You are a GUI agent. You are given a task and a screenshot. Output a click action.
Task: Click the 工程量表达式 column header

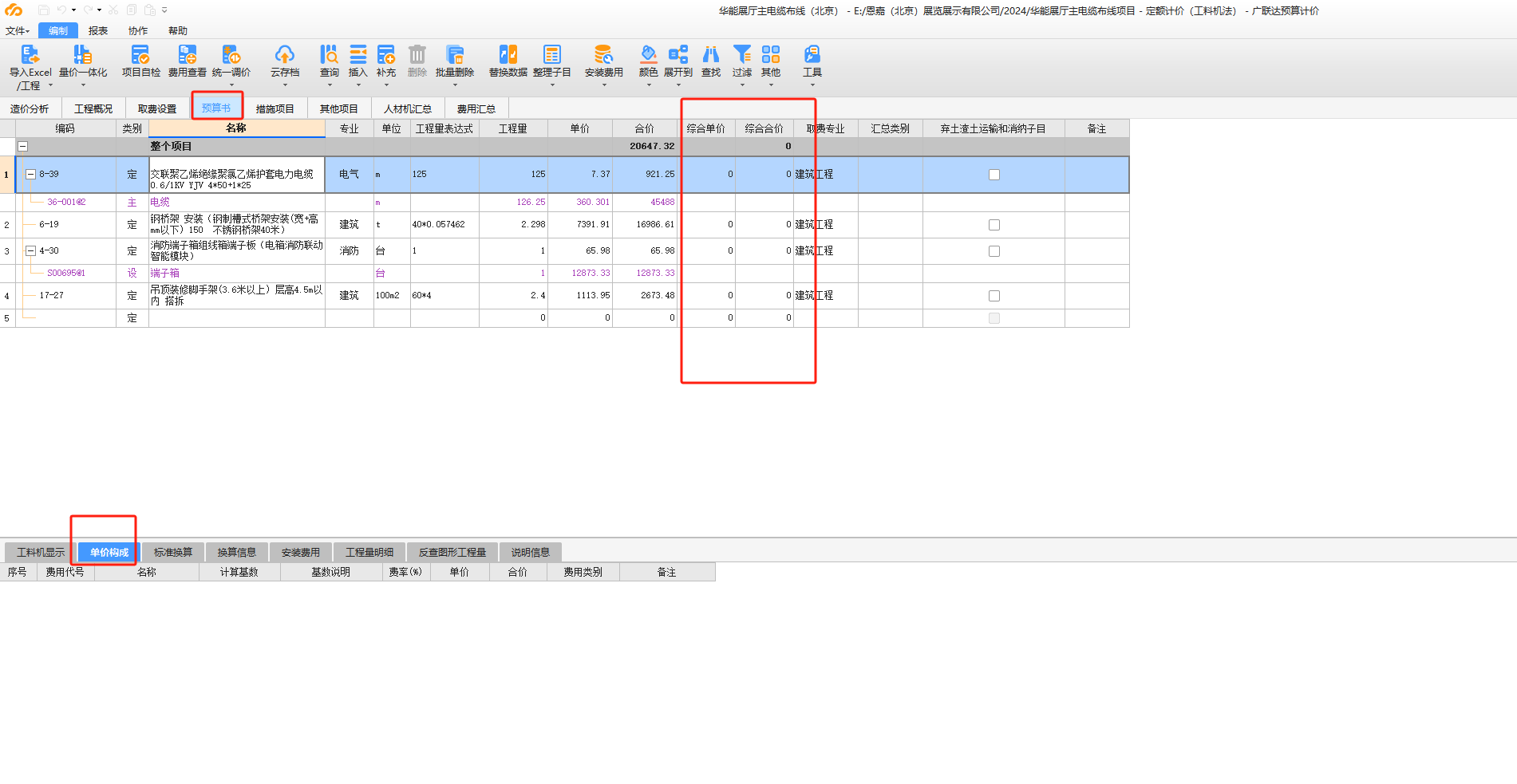point(444,128)
